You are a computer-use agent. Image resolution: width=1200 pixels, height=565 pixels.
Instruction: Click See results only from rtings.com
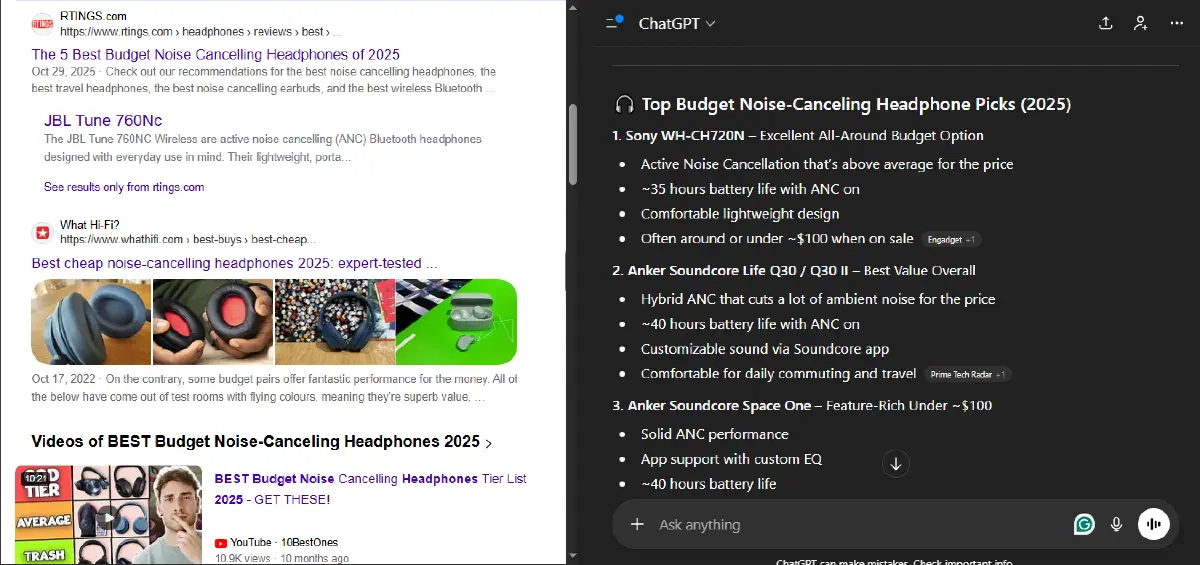point(124,187)
